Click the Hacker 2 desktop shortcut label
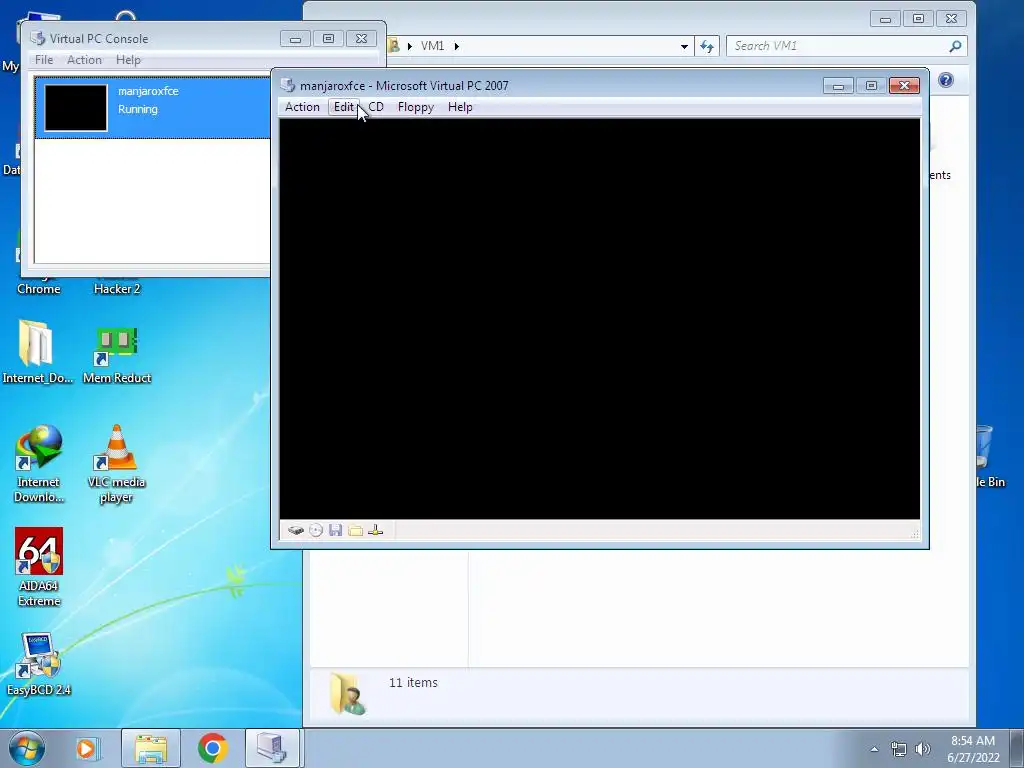This screenshot has height=768, width=1024. tap(117, 289)
